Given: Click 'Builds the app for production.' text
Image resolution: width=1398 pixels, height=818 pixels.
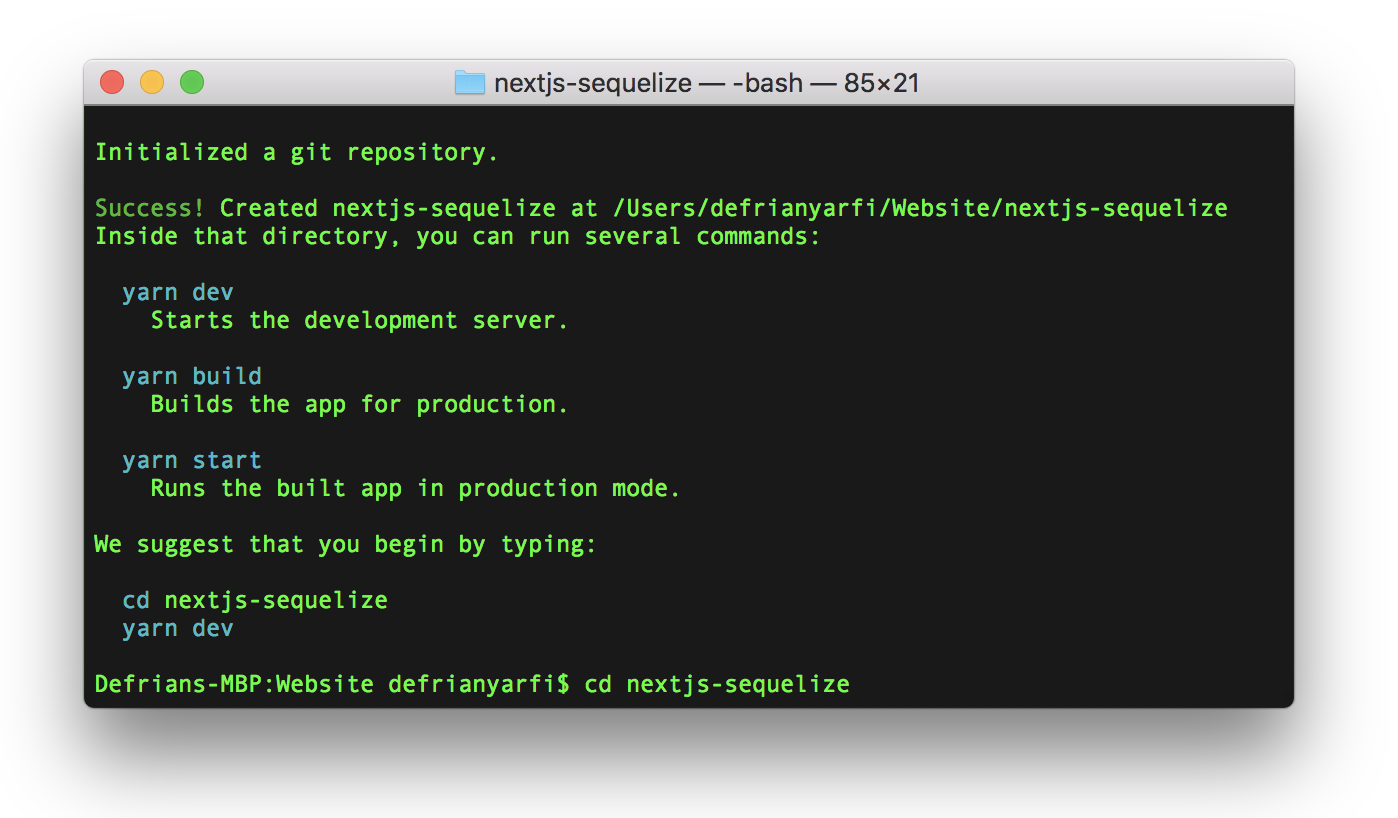Looking at the screenshot, I should [359, 405].
